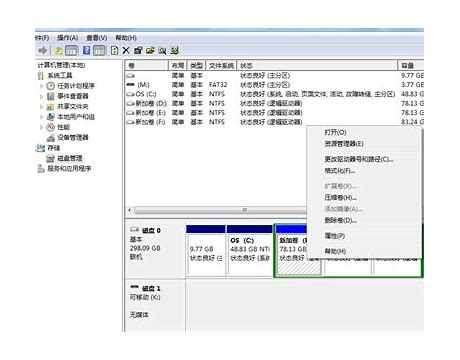Click the OS (C:) 48.83 GB partition block
This screenshot has height=360, width=460.
tap(249, 250)
